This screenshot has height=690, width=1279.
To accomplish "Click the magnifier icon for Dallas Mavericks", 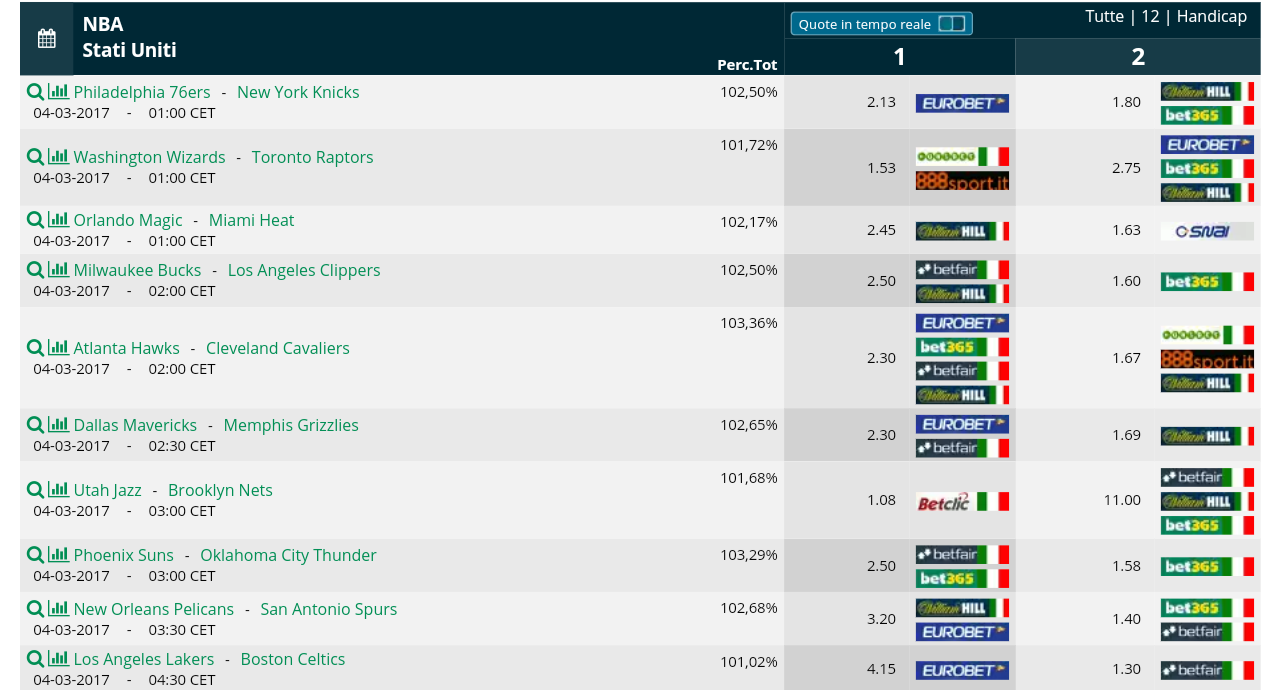I will [x=35, y=425].
